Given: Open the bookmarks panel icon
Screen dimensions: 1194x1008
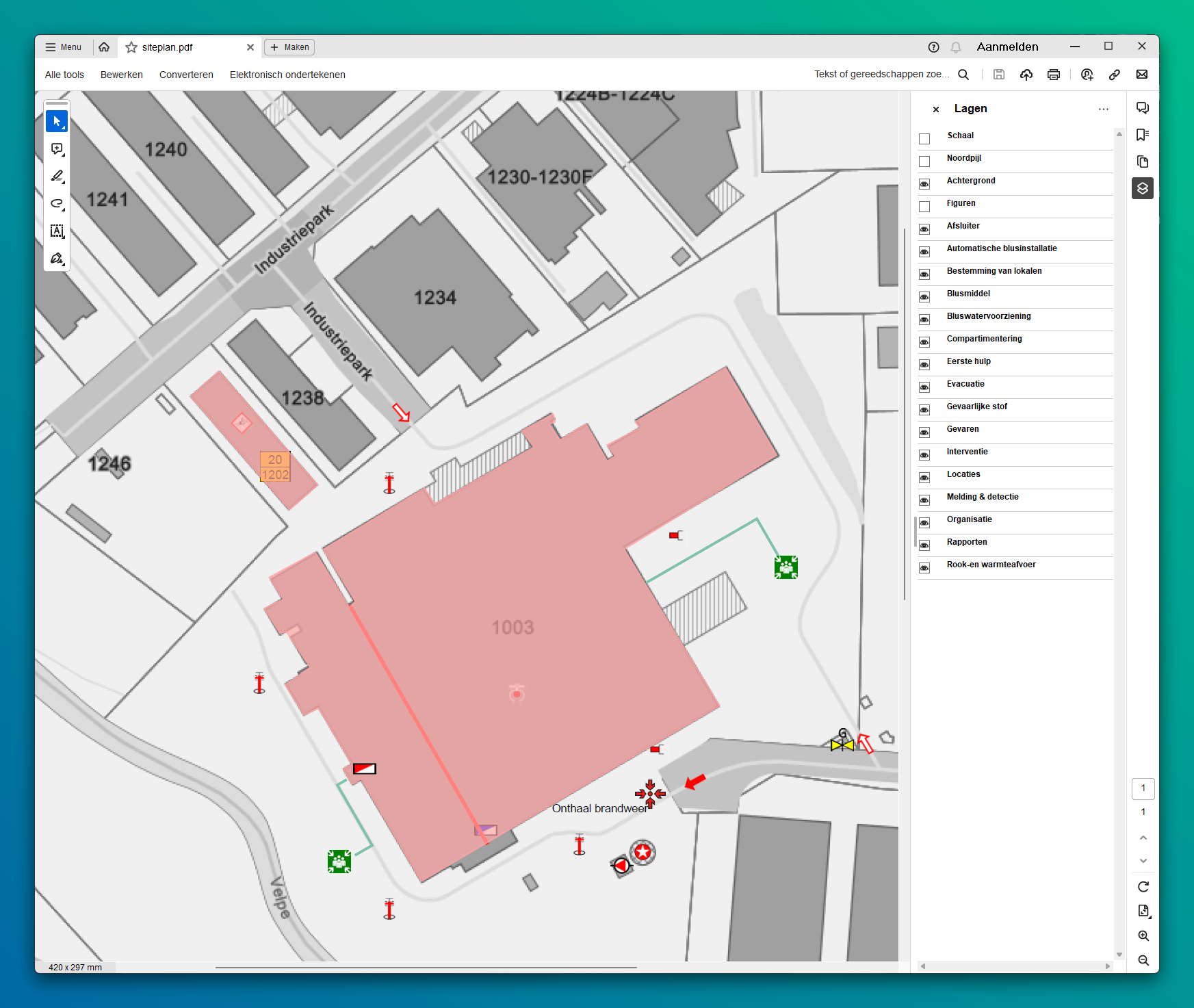Looking at the screenshot, I should coord(1142,135).
